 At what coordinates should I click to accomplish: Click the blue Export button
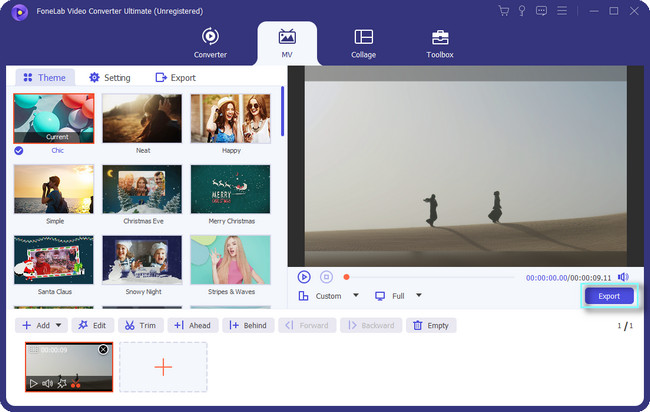pos(609,296)
